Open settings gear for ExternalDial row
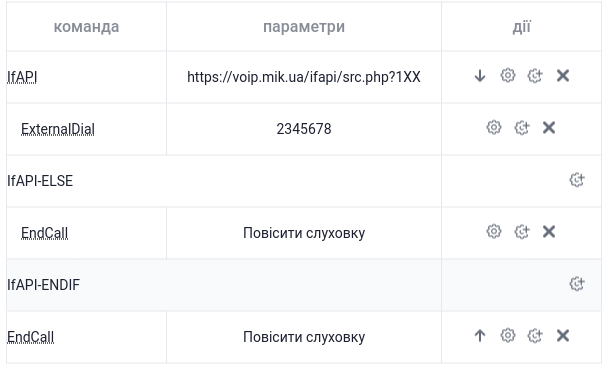 point(494,127)
